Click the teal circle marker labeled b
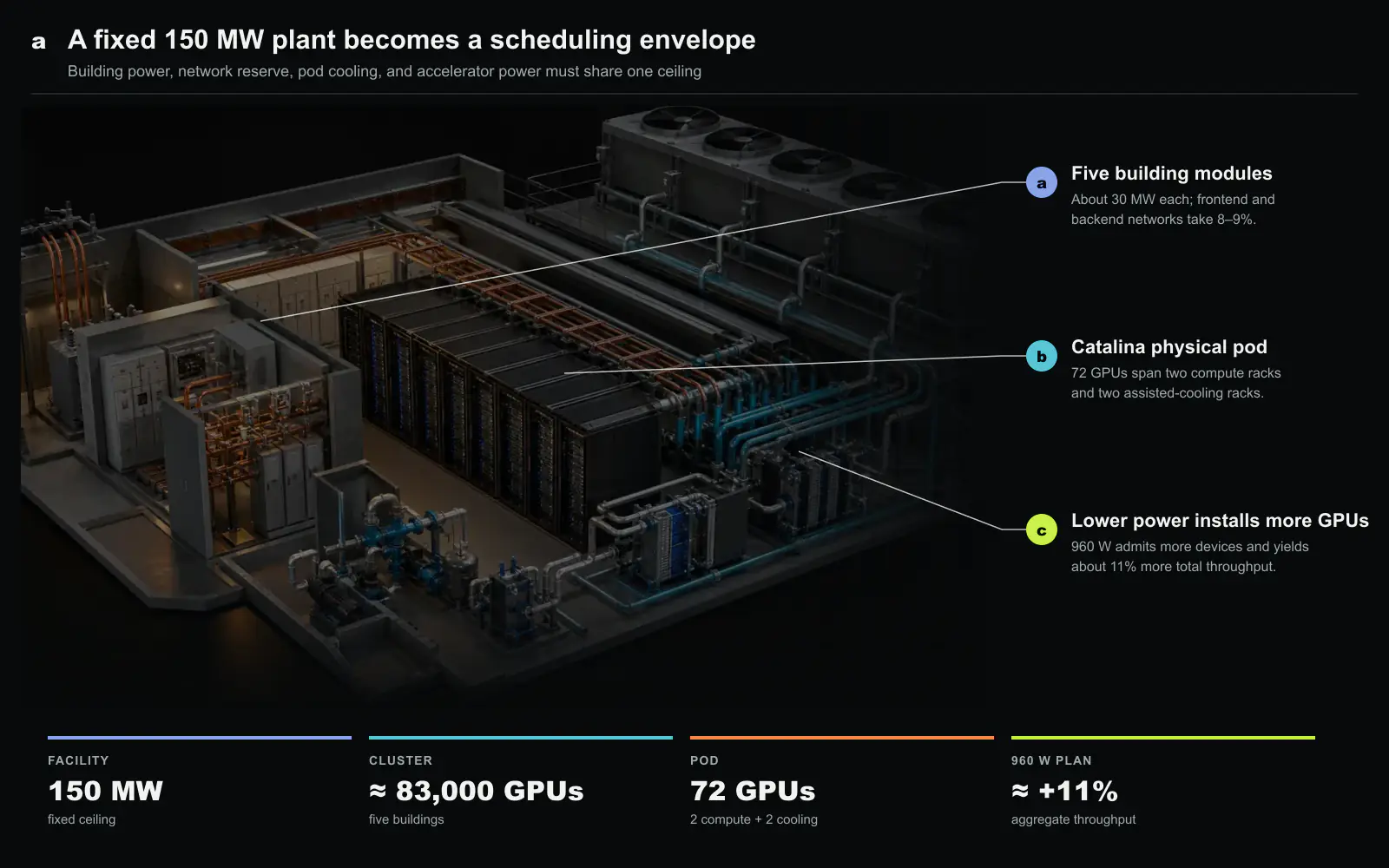 [1042, 356]
